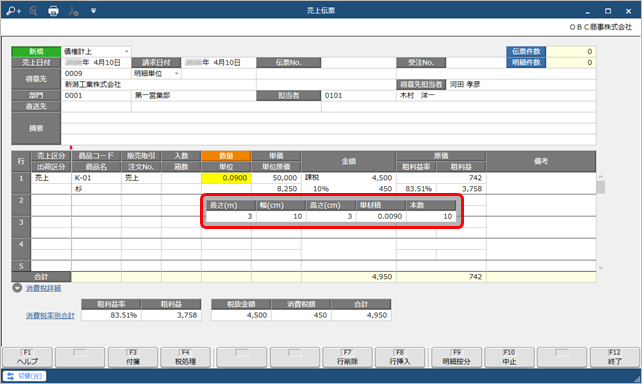642x384 pixels.
Task: Click the F9 明細按分 button
Action: coord(457,357)
